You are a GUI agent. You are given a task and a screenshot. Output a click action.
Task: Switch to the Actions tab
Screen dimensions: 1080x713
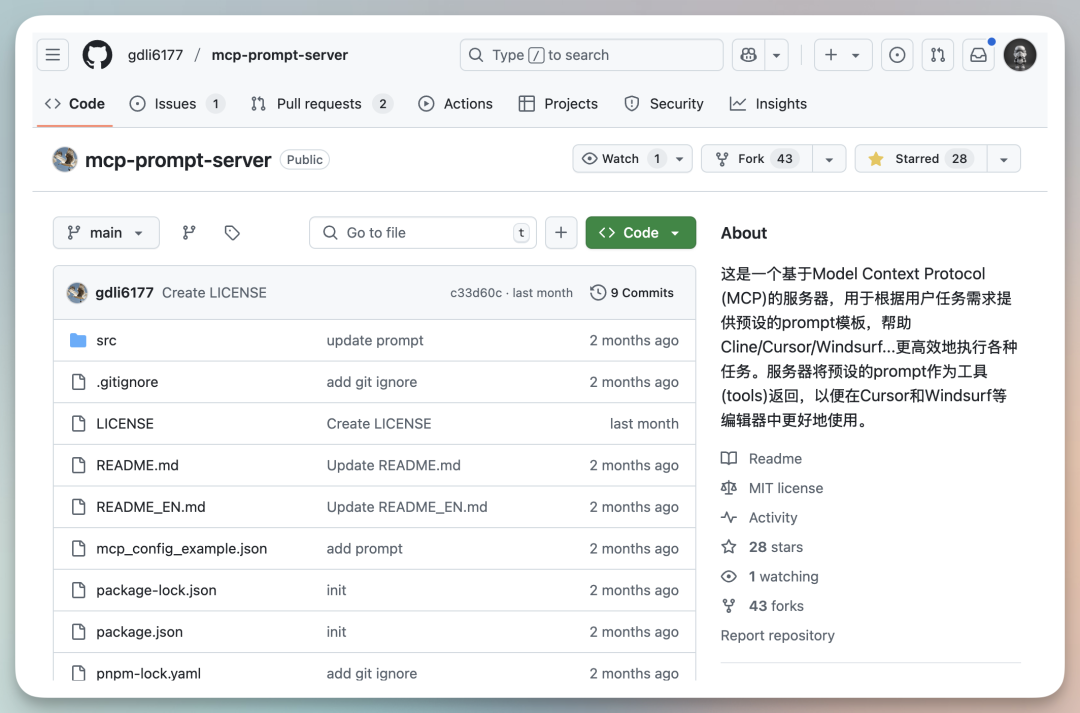click(455, 104)
